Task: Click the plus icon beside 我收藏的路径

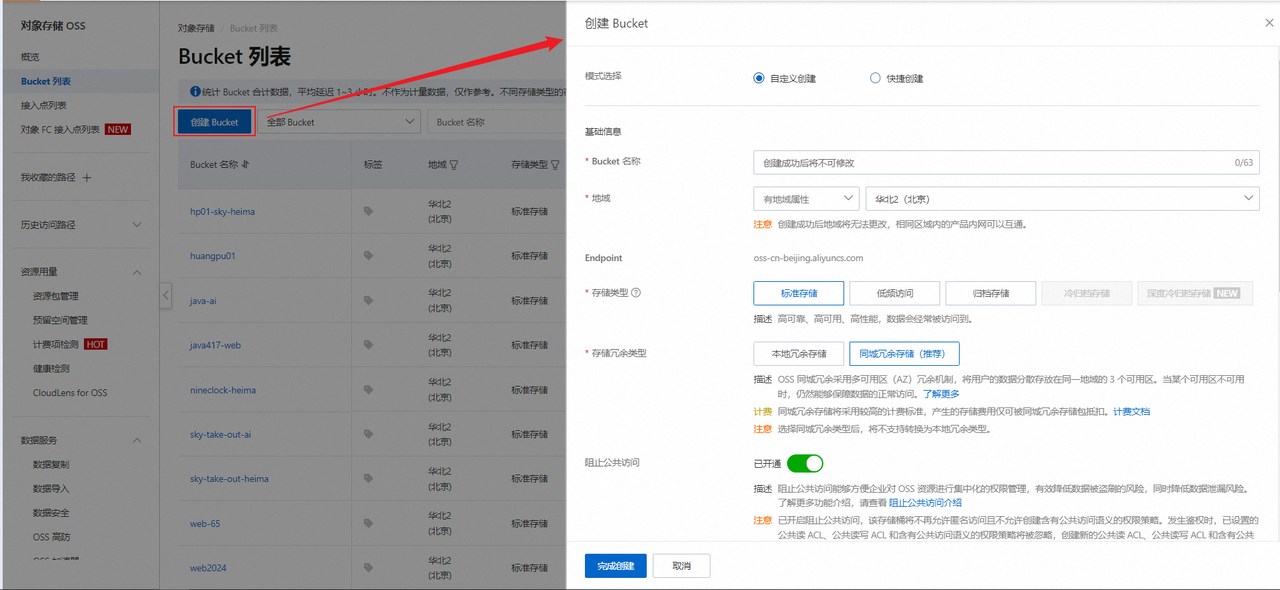Action: [x=86, y=177]
